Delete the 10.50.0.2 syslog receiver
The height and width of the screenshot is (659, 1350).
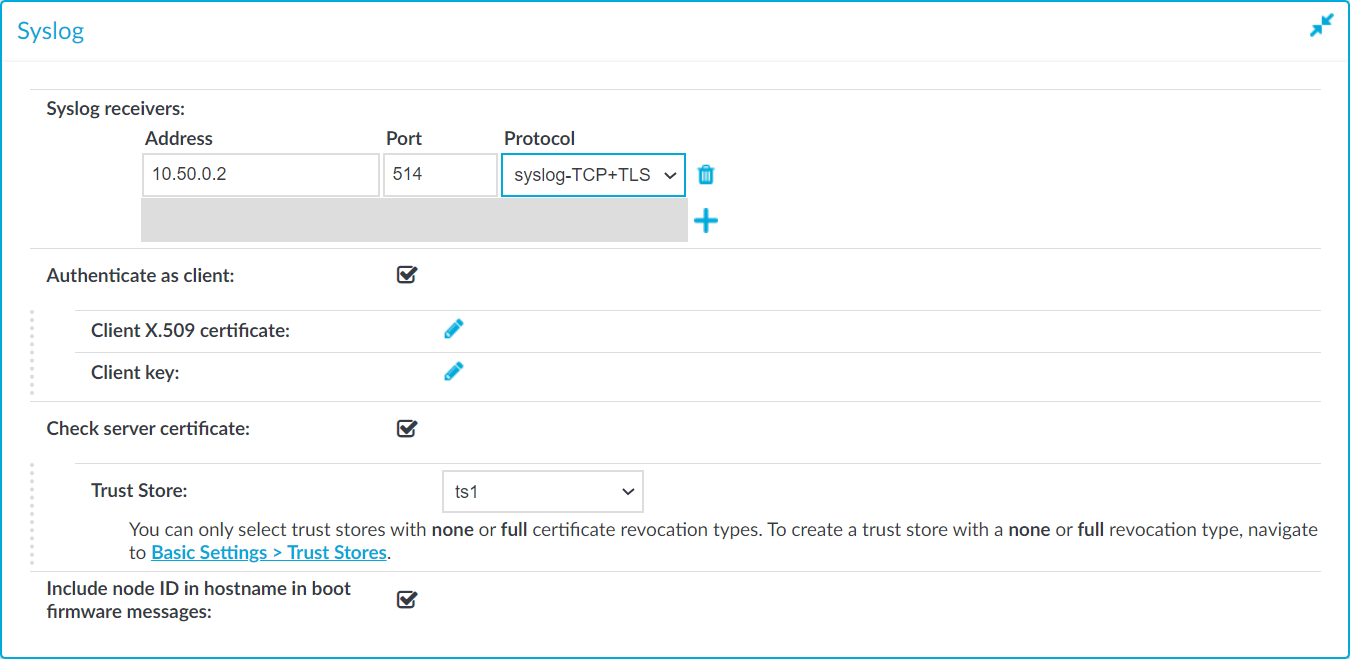click(706, 175)
